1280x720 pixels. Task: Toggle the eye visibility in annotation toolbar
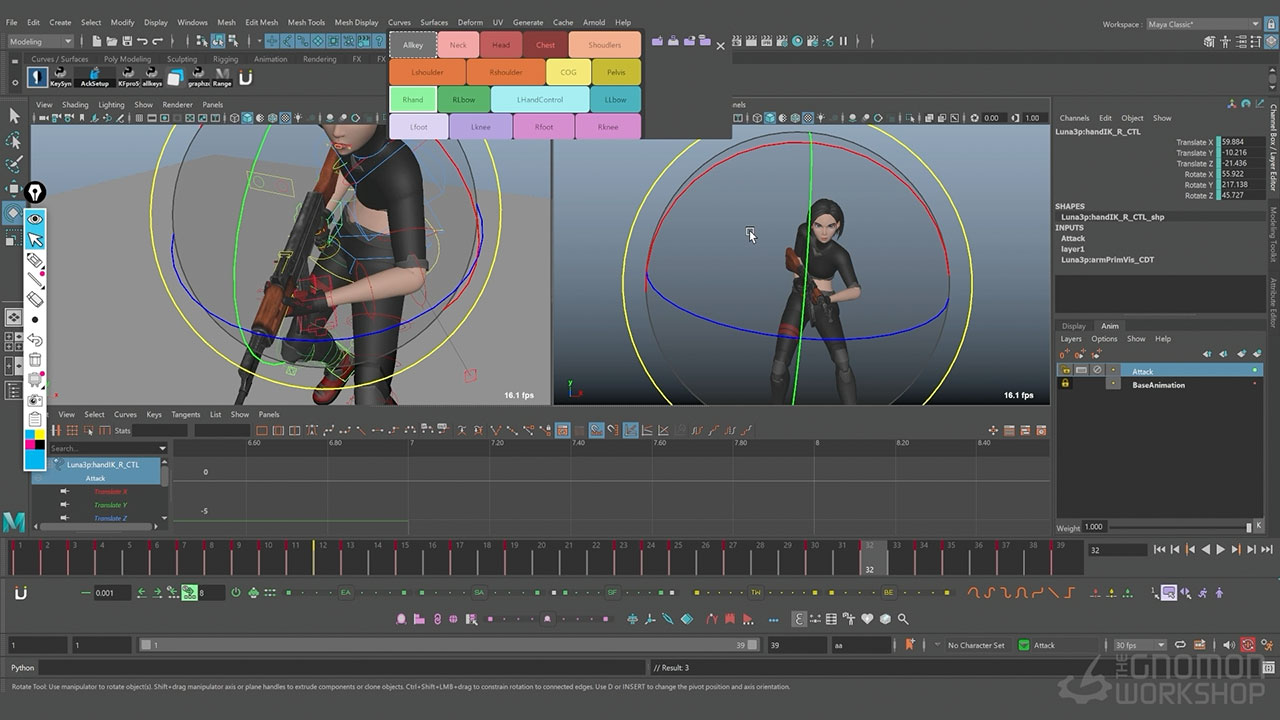[x=35, y=218]
